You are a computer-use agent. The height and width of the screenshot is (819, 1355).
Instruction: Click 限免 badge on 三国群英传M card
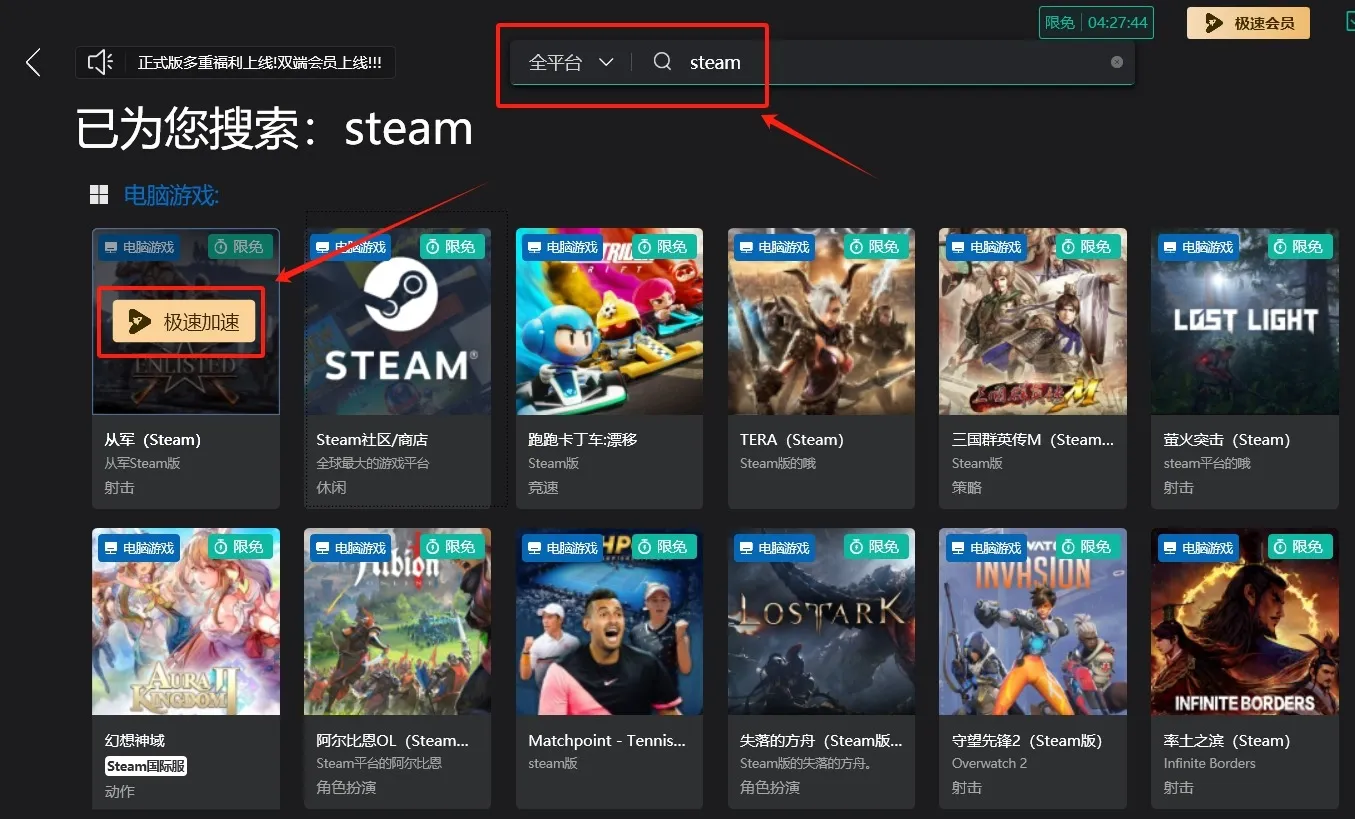coord(1088,246)
